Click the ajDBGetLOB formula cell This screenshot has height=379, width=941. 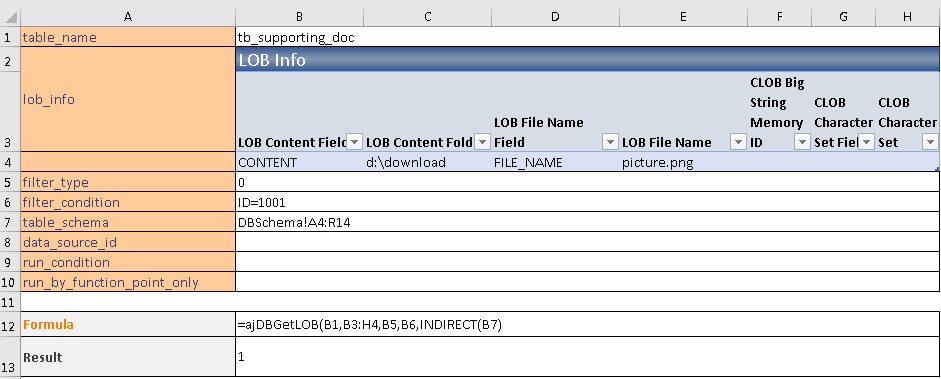[x=588, y=324]
